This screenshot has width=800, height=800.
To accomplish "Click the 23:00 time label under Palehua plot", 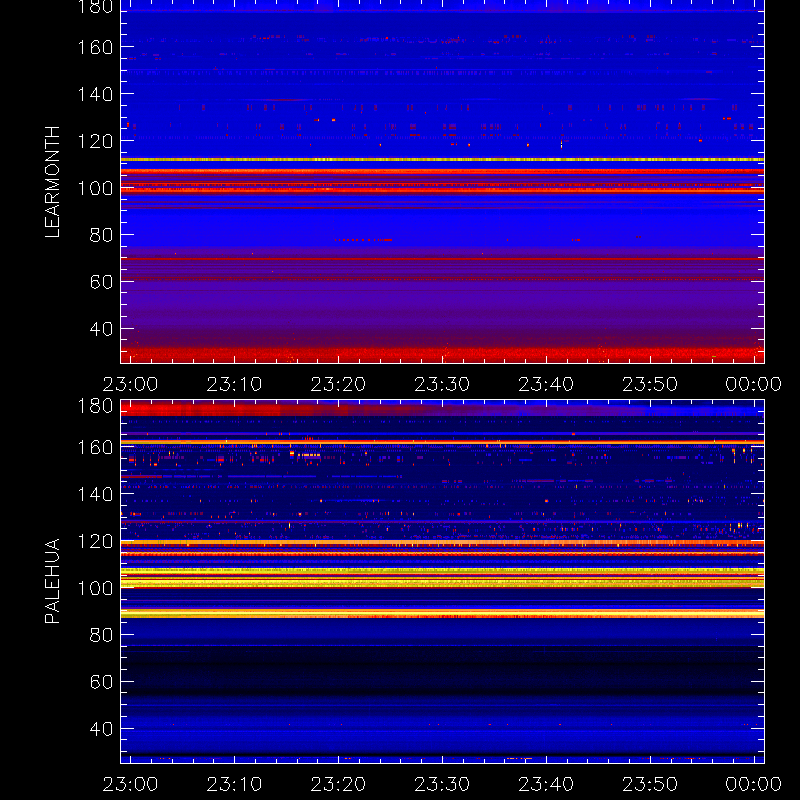I will click(130, 784).
